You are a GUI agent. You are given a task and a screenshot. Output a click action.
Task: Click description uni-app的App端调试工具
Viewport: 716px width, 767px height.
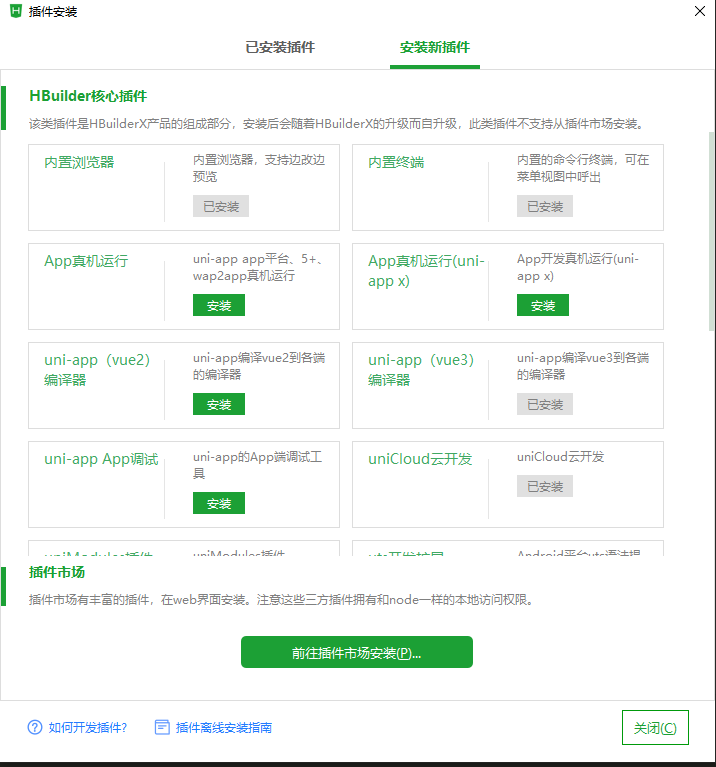point(257,465)
